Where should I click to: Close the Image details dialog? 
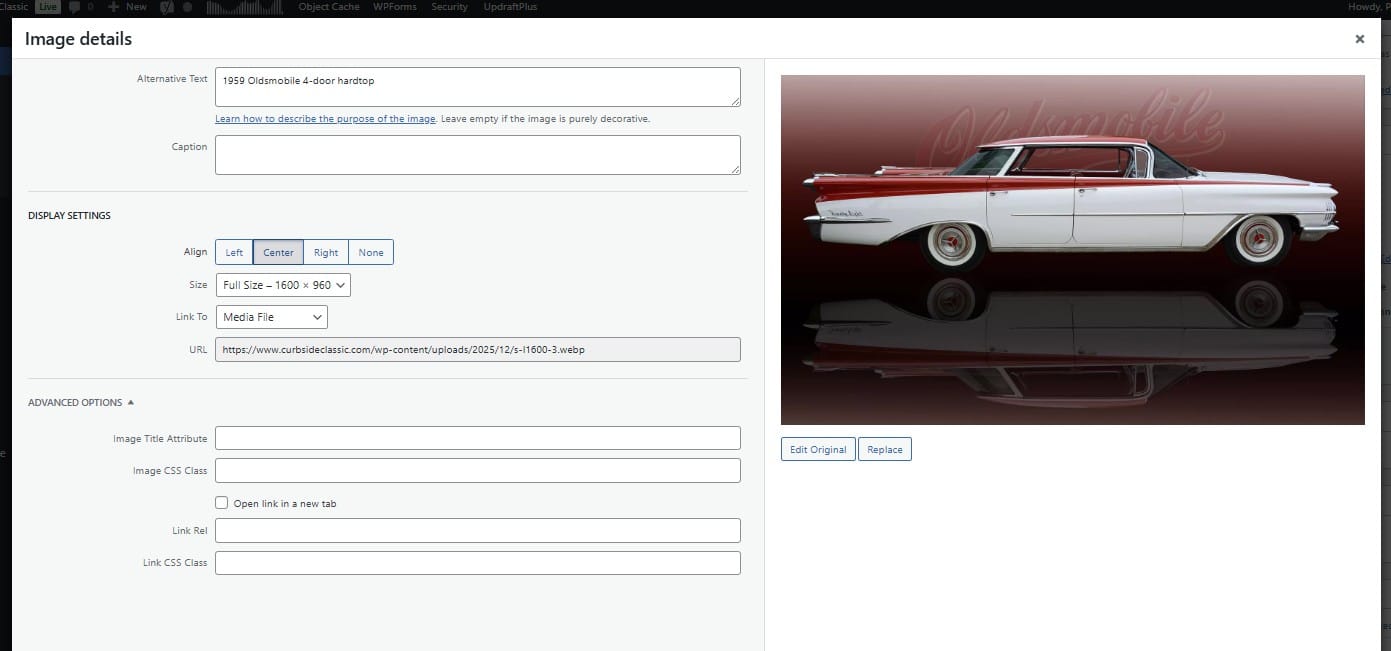coord(1359,39)
